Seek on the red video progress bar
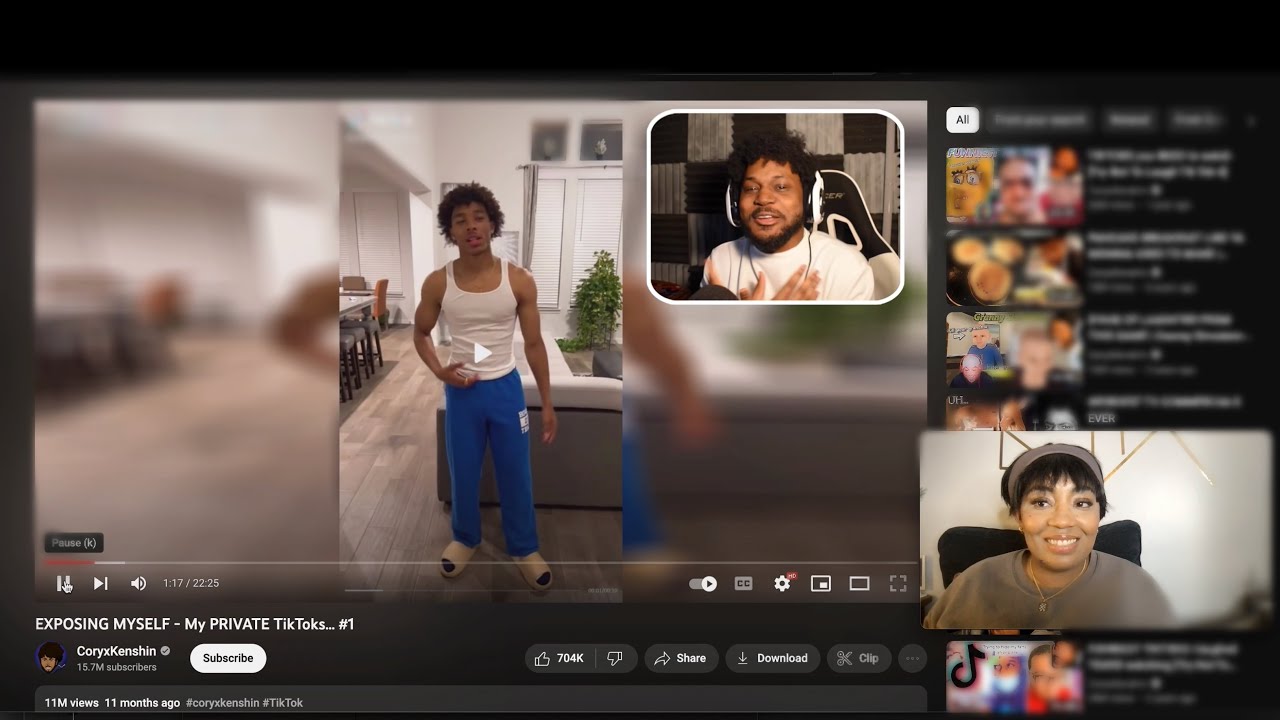This screenshot has height=720, width=1280. (69, 563)
